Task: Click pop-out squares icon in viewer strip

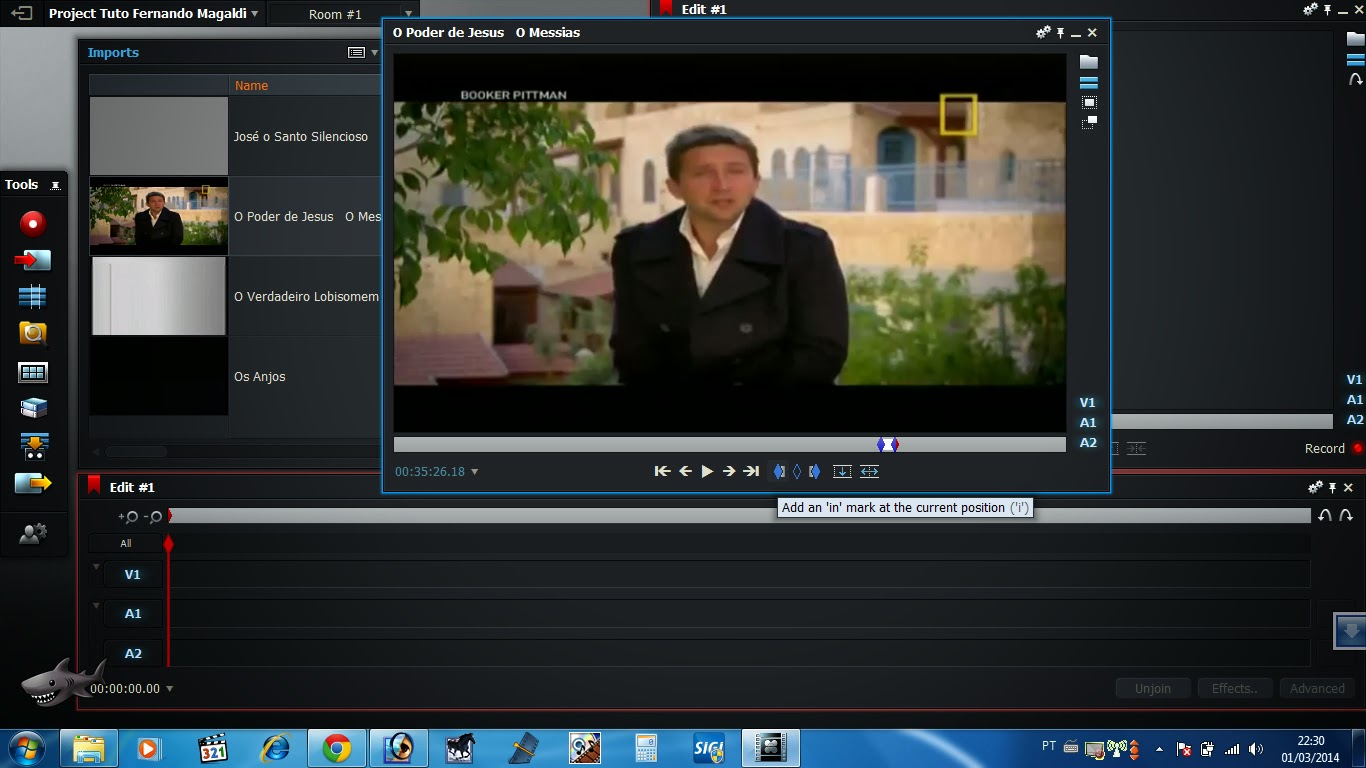Action: [1089, 122]
